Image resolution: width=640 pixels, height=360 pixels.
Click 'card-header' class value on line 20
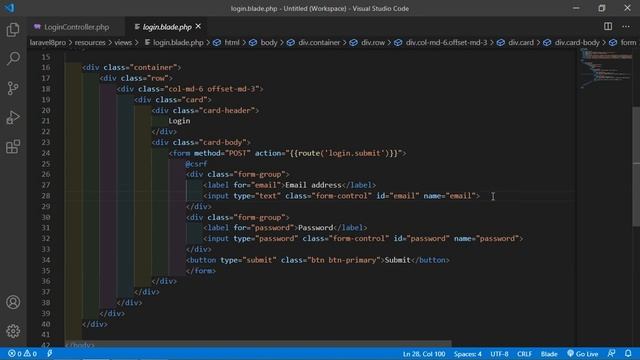click(x=227, y=111)
